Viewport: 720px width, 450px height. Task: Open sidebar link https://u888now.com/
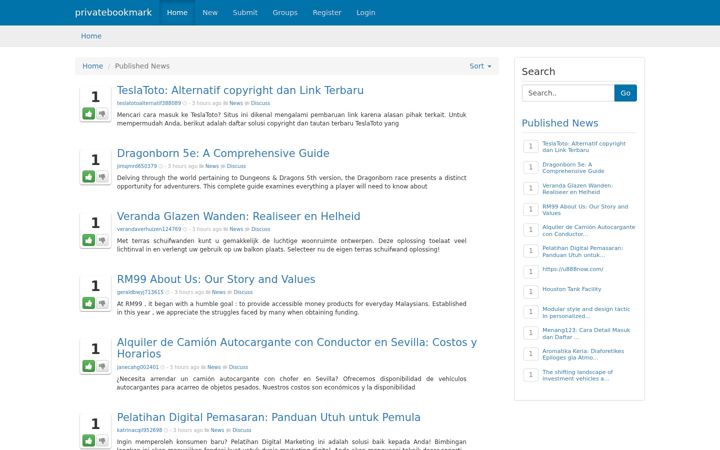tap(573, 269)
